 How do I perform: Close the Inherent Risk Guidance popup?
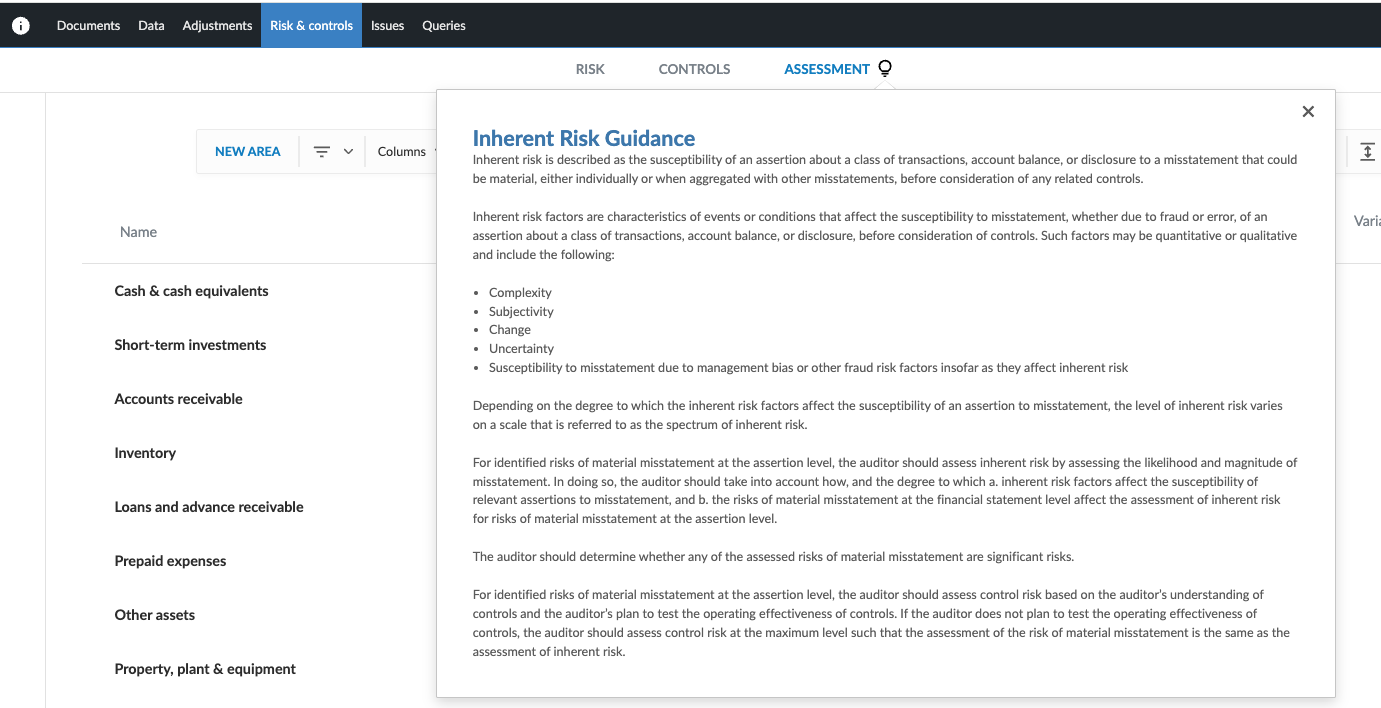1308,111
